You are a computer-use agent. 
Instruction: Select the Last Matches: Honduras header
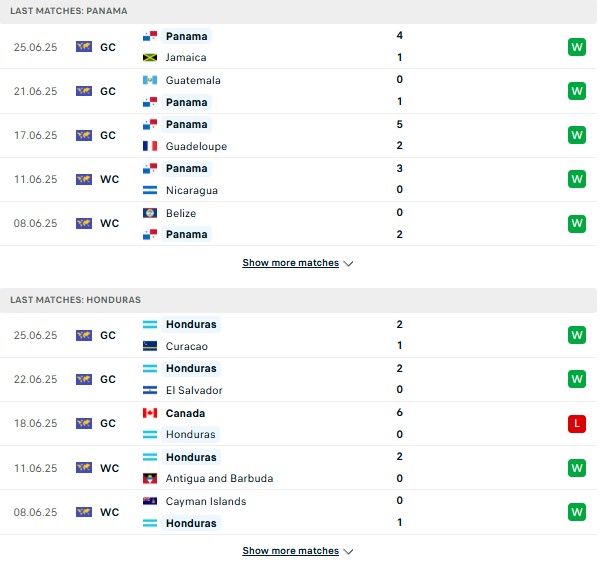(75, 300)
